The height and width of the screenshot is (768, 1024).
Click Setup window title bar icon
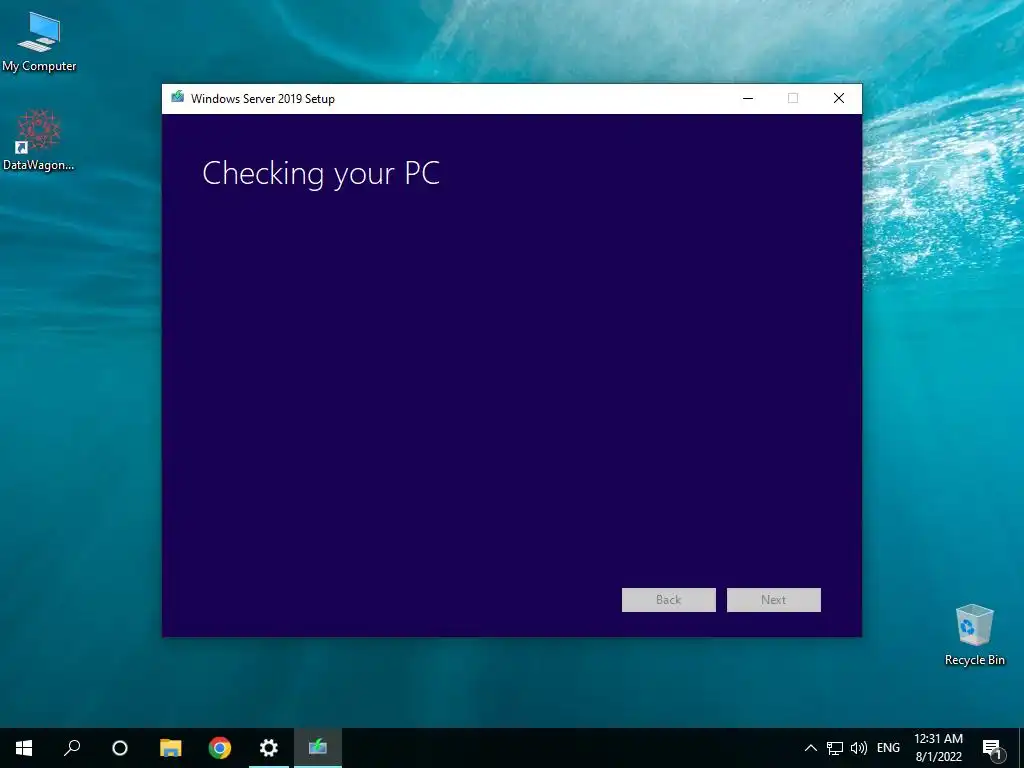(x=178, y=98)
